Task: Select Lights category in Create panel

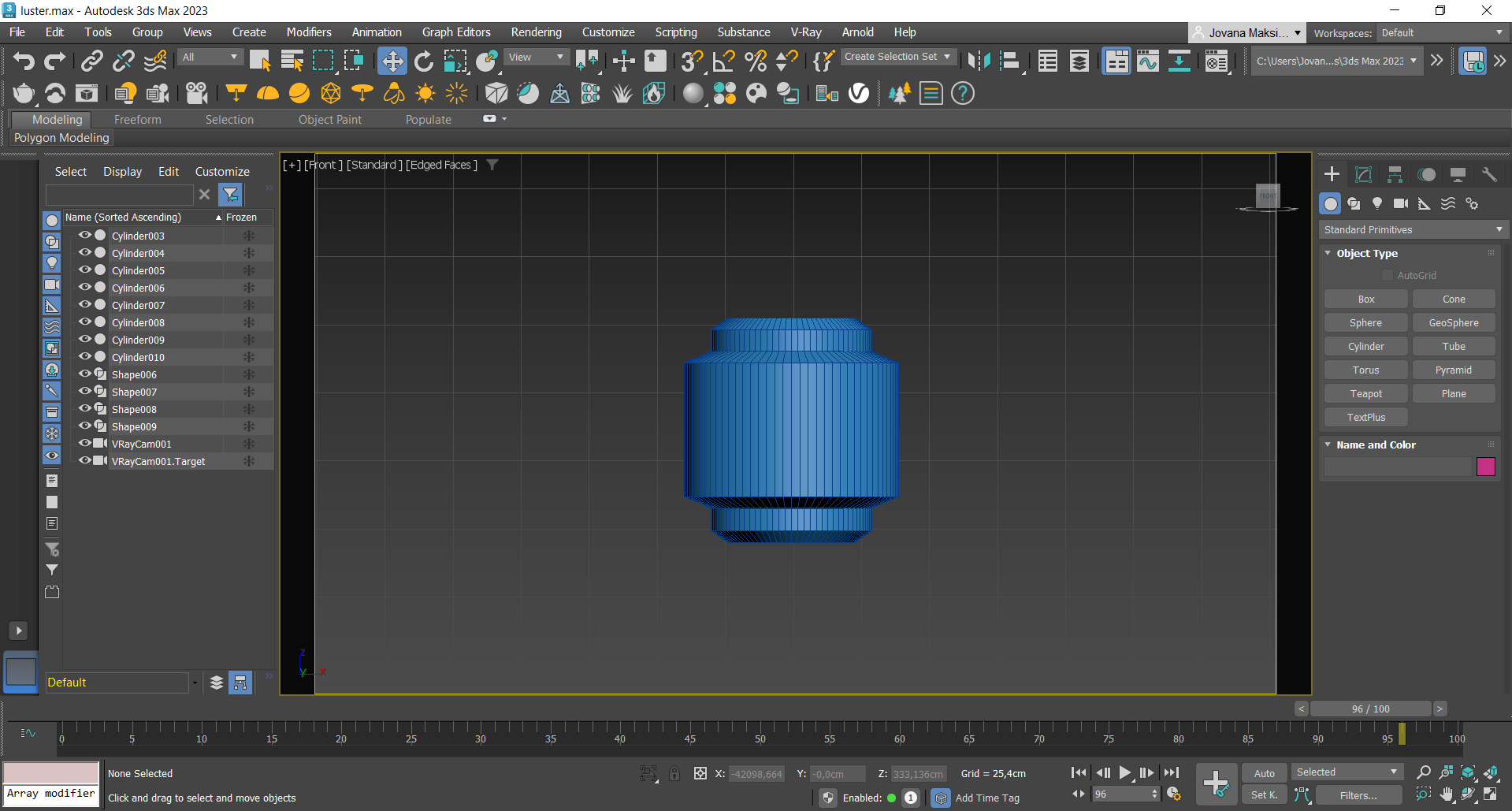Action: click(x=1377, y=203)
